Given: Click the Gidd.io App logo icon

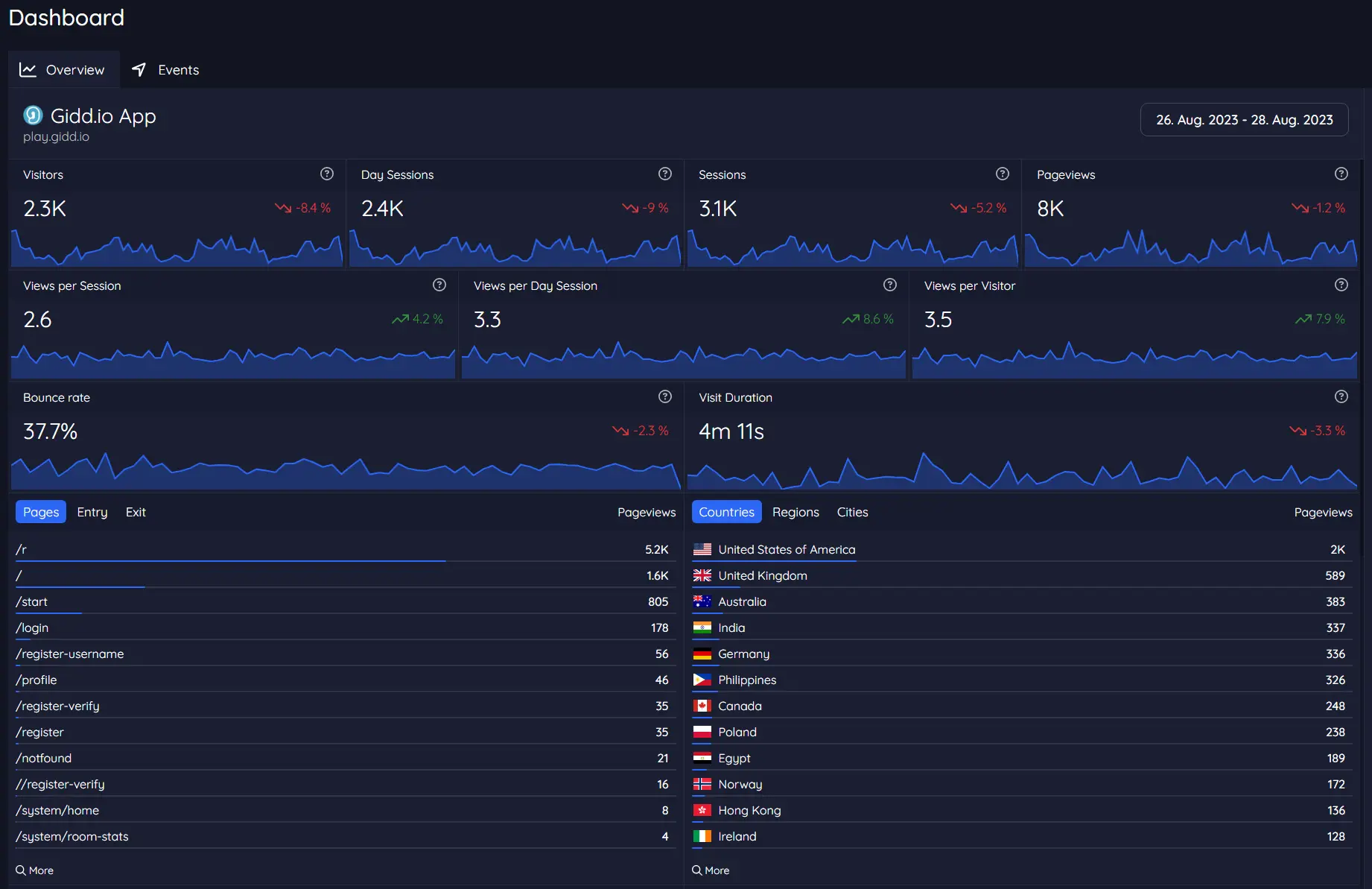Looking at the screenshot, I should (33, 116).
